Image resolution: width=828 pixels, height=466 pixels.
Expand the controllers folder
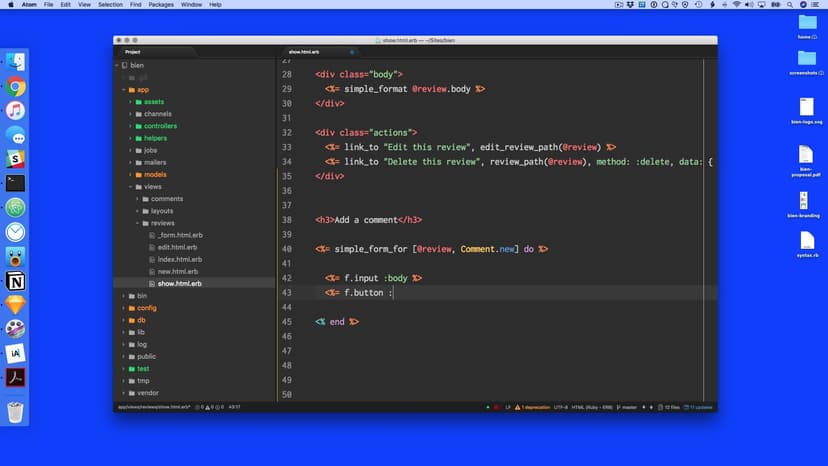pos(130,126)
